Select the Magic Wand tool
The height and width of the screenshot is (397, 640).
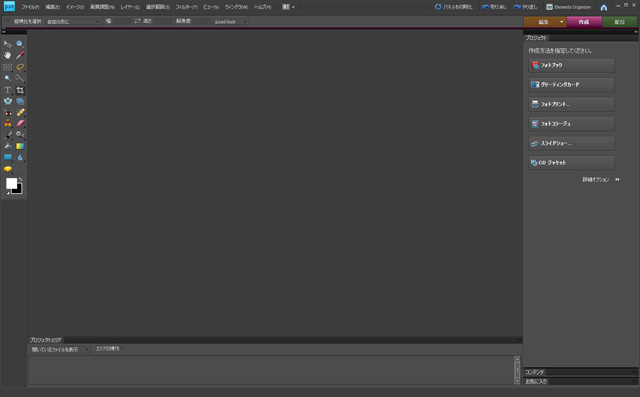click(8, 78)
